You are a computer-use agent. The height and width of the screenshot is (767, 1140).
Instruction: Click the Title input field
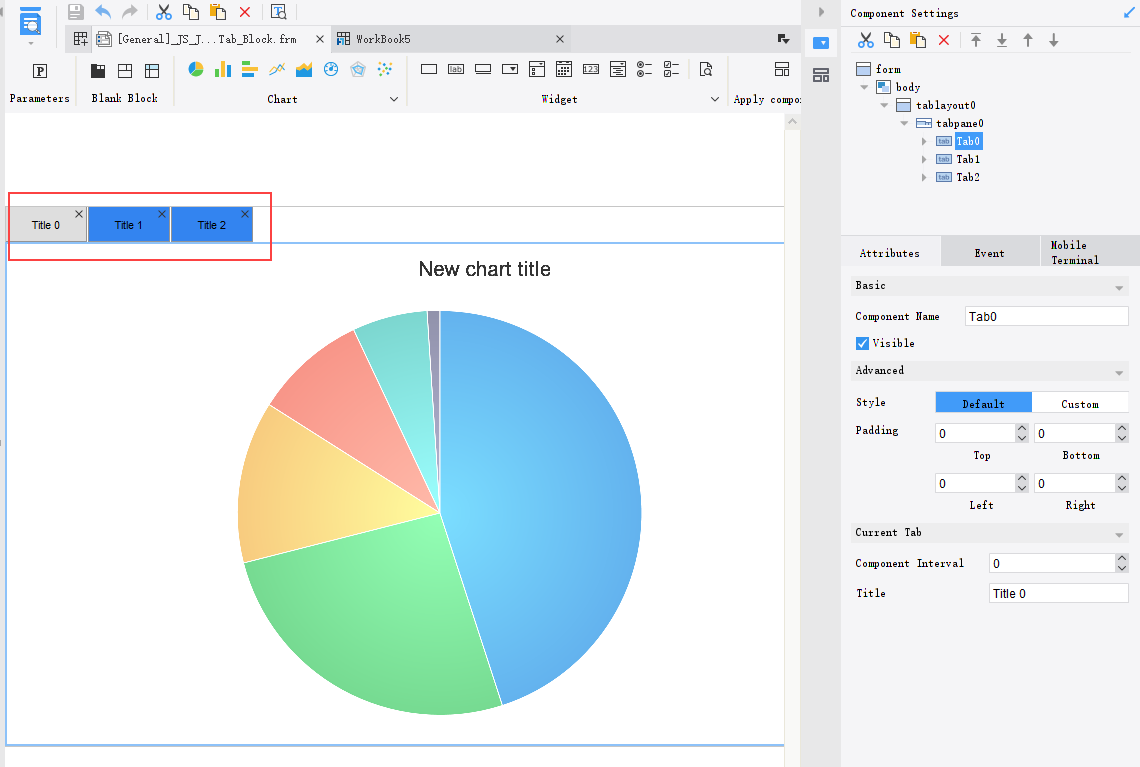[1058, 593]
